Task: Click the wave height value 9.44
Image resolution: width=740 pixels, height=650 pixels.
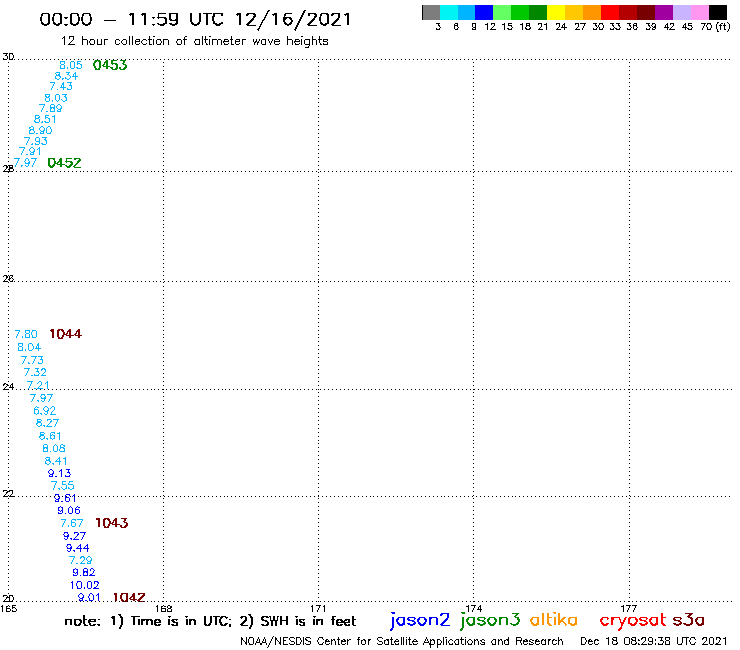Action: click(x=77, y=549)
